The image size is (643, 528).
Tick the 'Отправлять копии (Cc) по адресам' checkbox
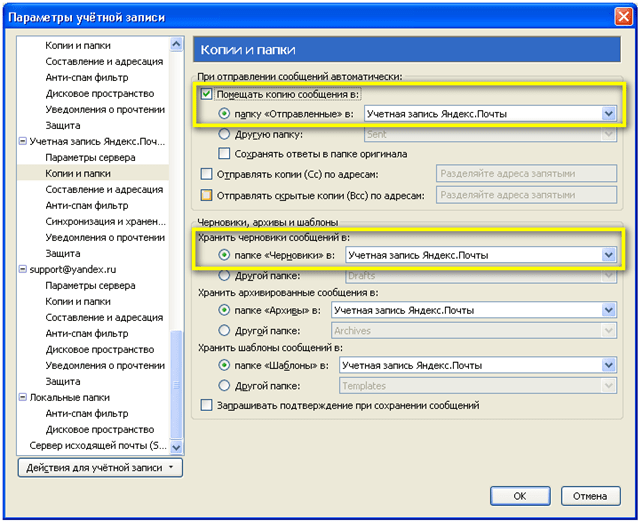pos(207,174)
